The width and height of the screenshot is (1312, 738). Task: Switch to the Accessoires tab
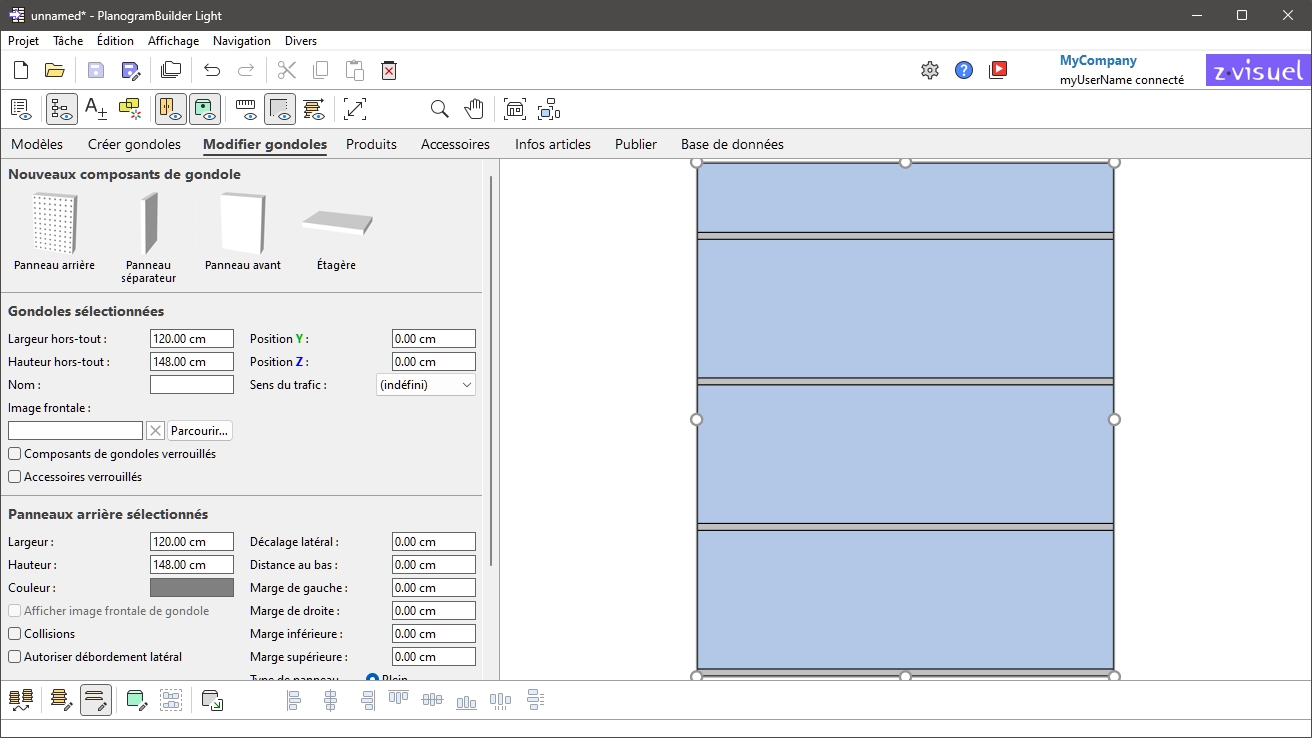pos(455,144)
